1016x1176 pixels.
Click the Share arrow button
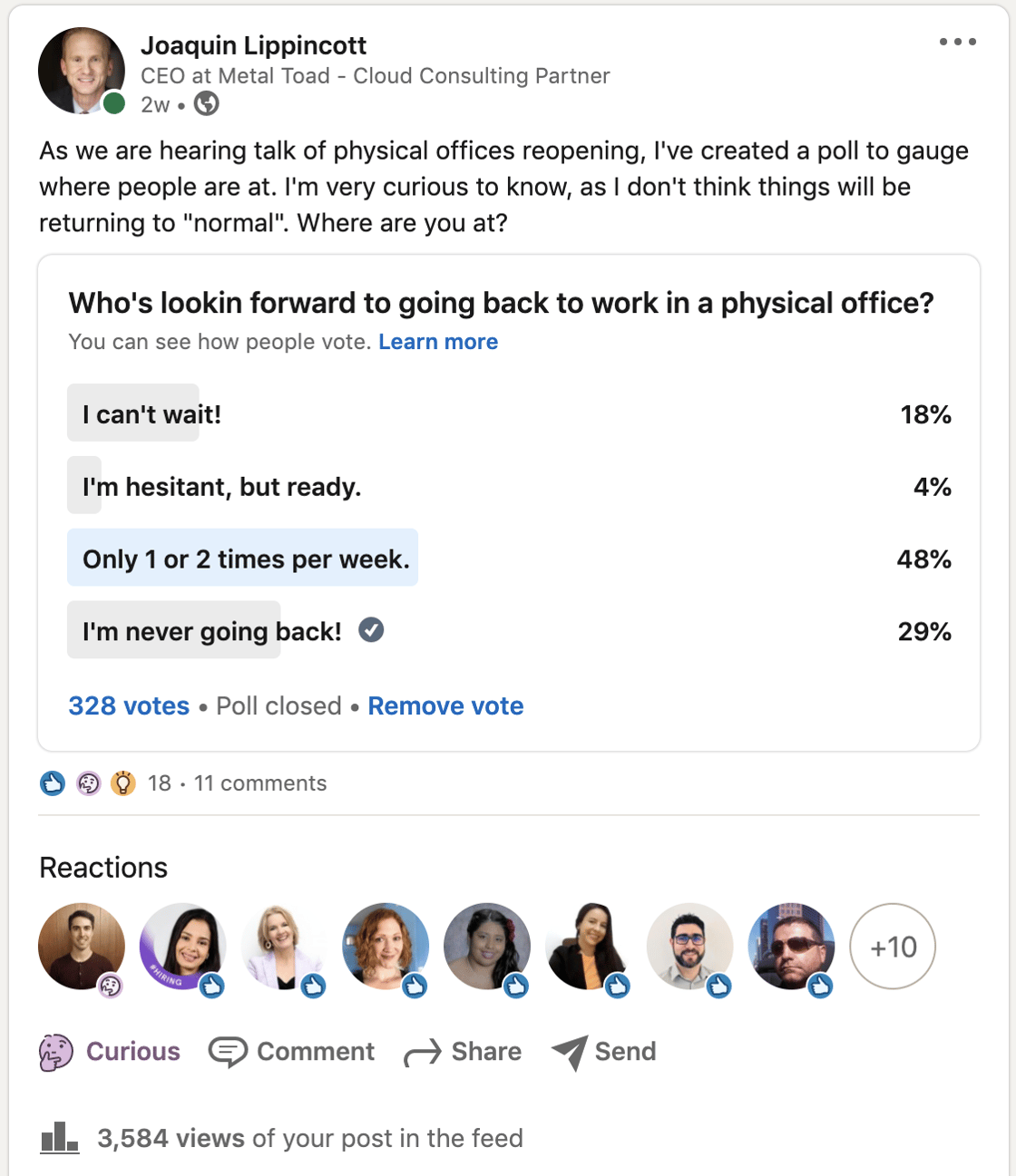(x=463, y=1052)
